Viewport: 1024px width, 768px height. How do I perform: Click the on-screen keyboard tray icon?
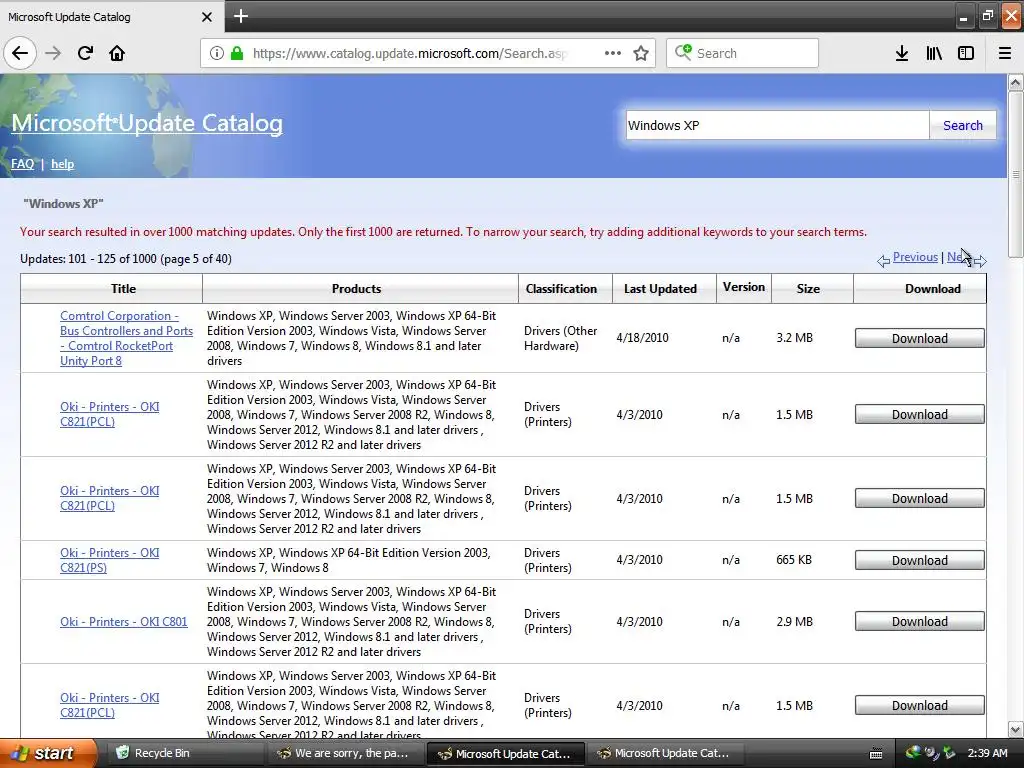pos(876,754)
